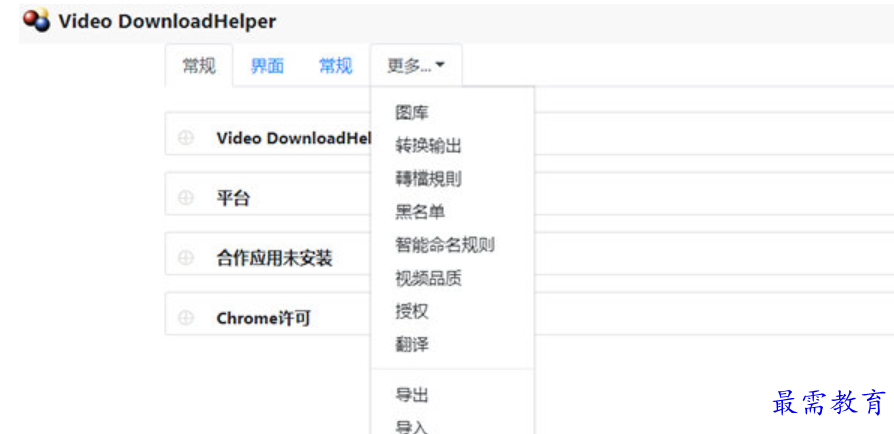
Task: Expand the 平台 section
Action: [185, 198]
